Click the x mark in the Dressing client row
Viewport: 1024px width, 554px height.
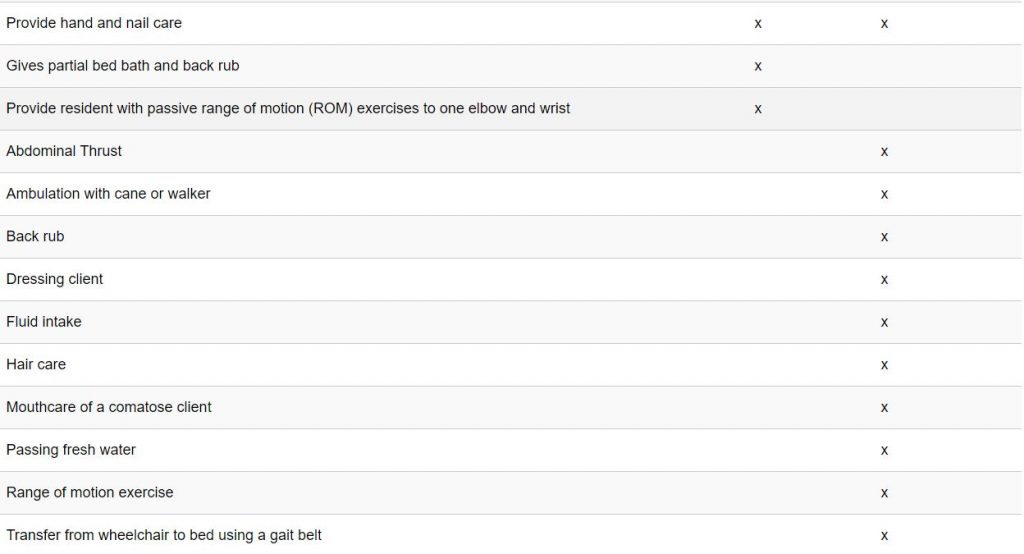tap(884, 280)
